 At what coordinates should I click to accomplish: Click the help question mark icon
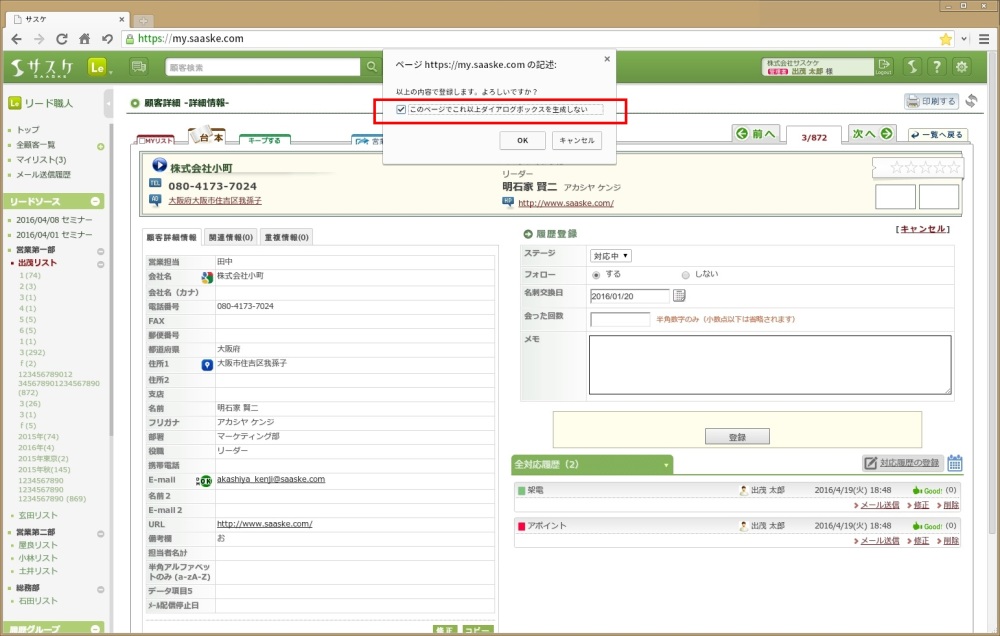(x=937, y=67)
